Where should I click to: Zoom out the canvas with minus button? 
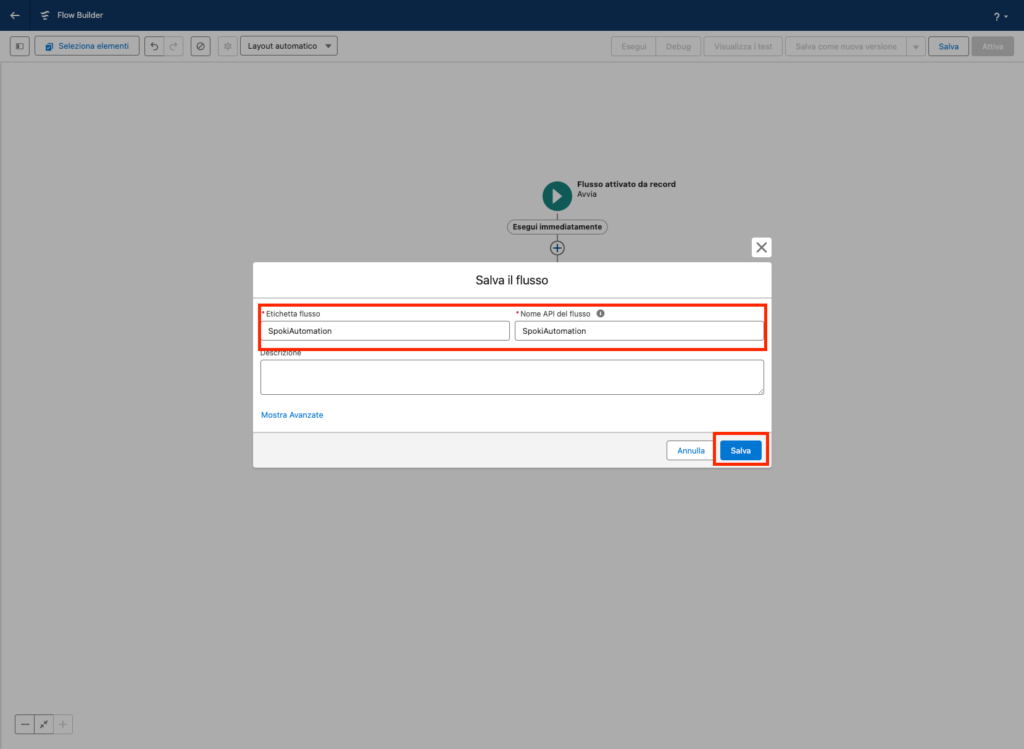pos(25,724)
